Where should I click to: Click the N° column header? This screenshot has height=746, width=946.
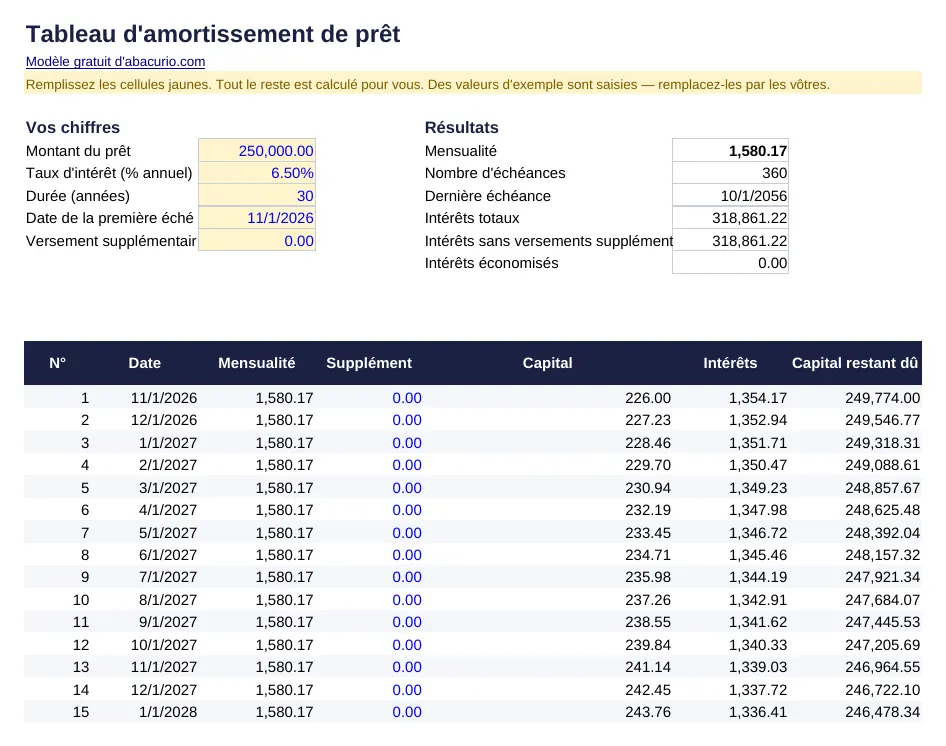pyautogui.click(x=57, y=363)
